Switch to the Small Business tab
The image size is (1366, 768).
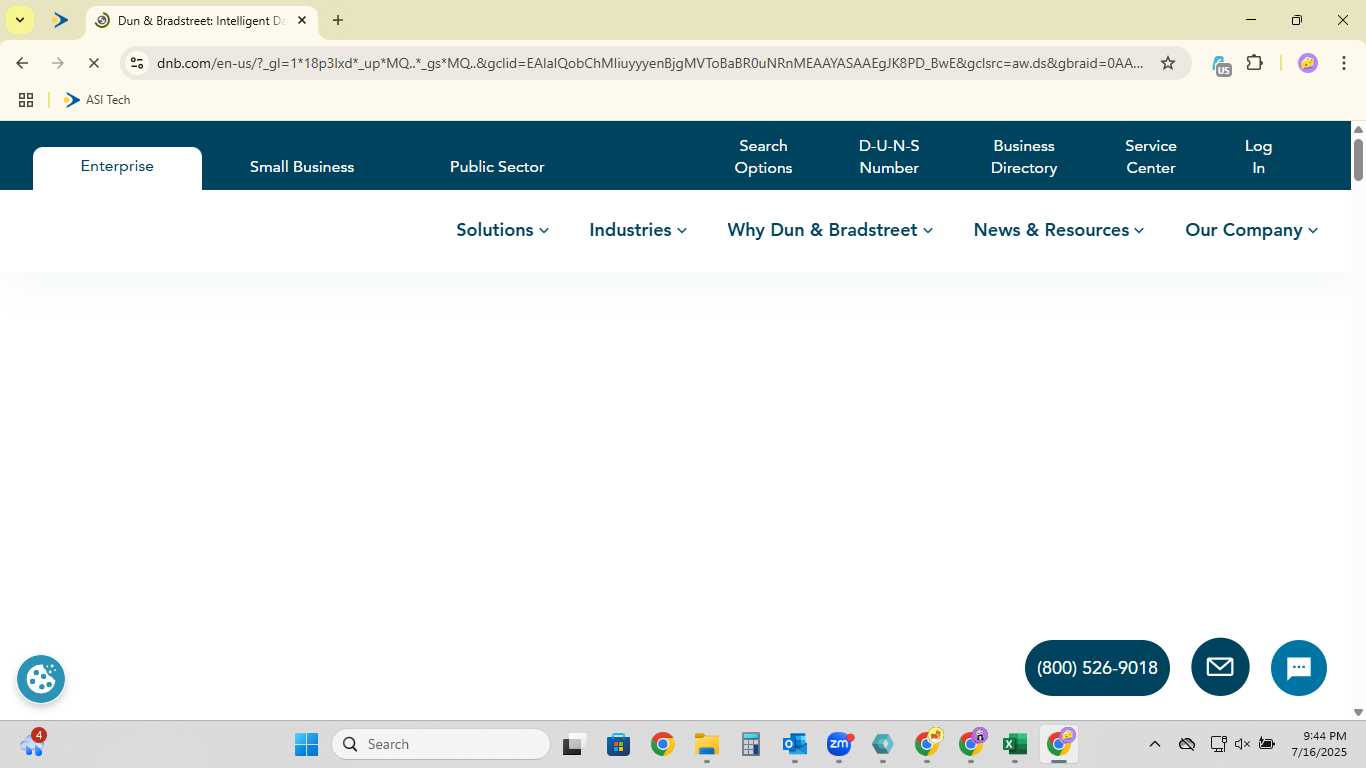(x=302, y=167)
